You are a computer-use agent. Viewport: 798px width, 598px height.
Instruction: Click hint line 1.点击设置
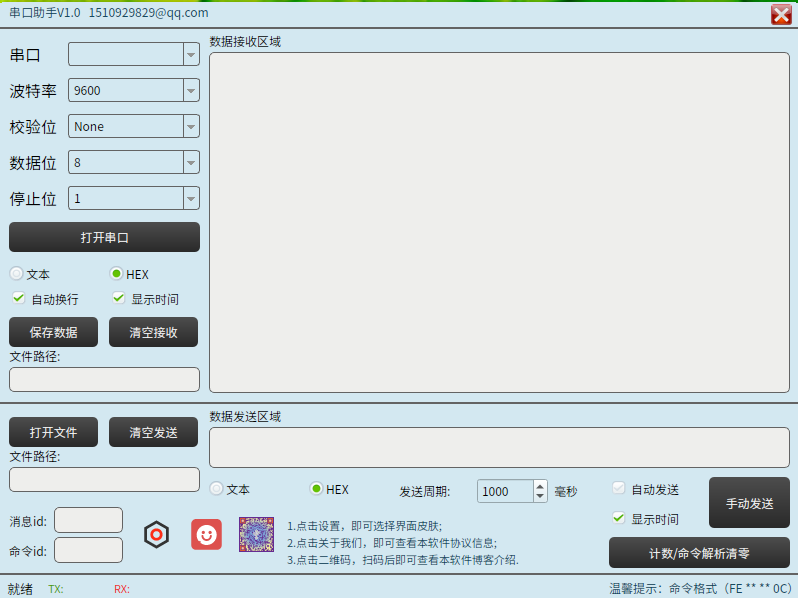pyautogui.click(x=364, y=526)
